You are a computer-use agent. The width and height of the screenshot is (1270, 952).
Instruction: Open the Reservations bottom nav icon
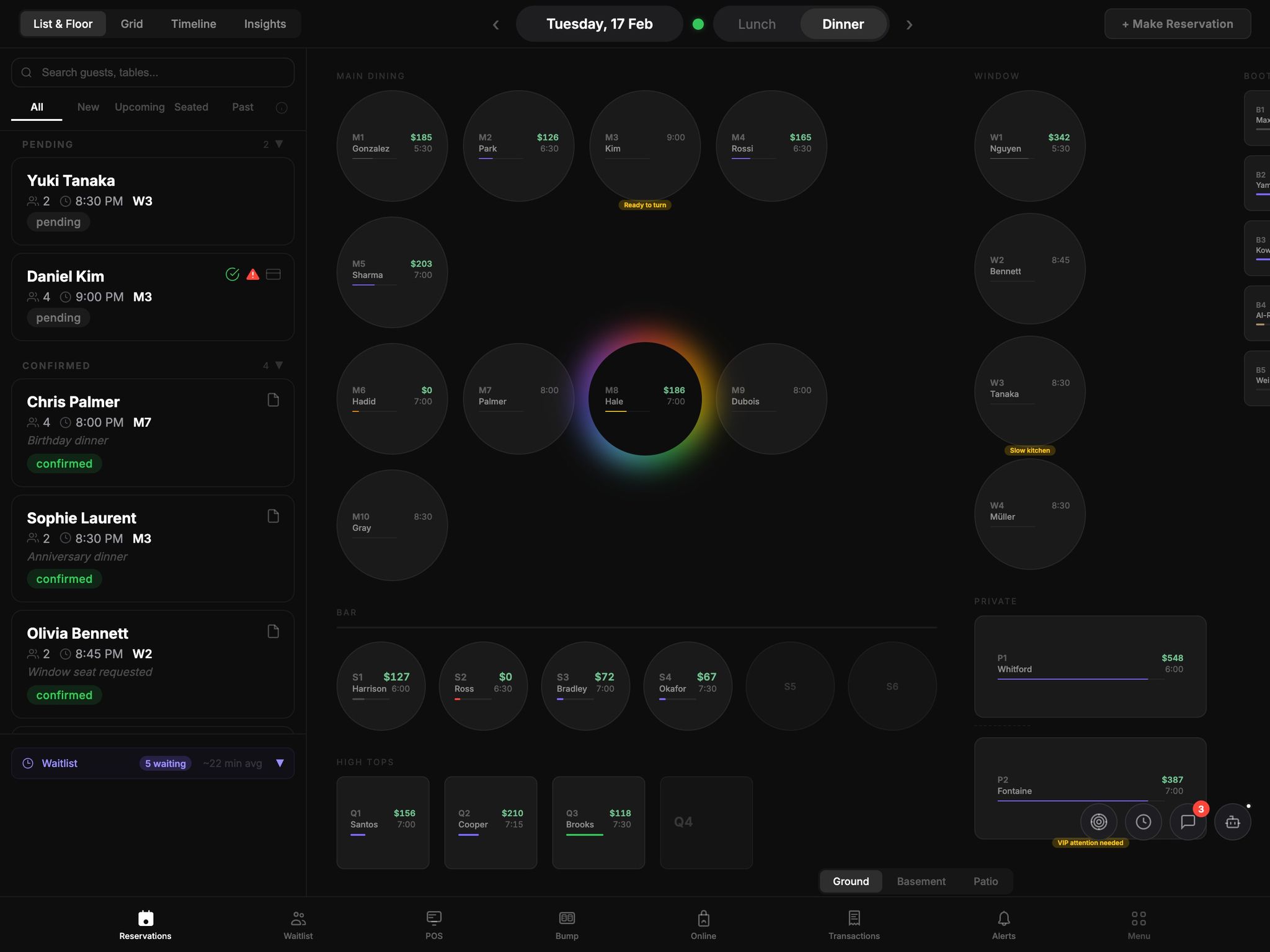(x=145, y=918)
